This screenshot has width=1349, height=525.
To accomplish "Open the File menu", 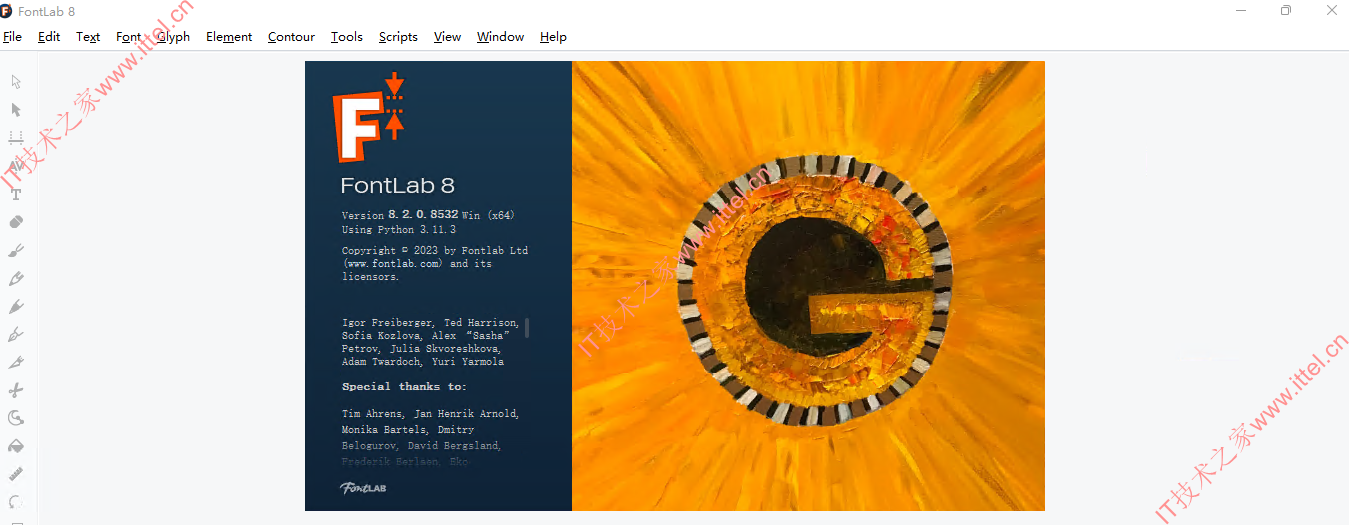I will 12,37.
